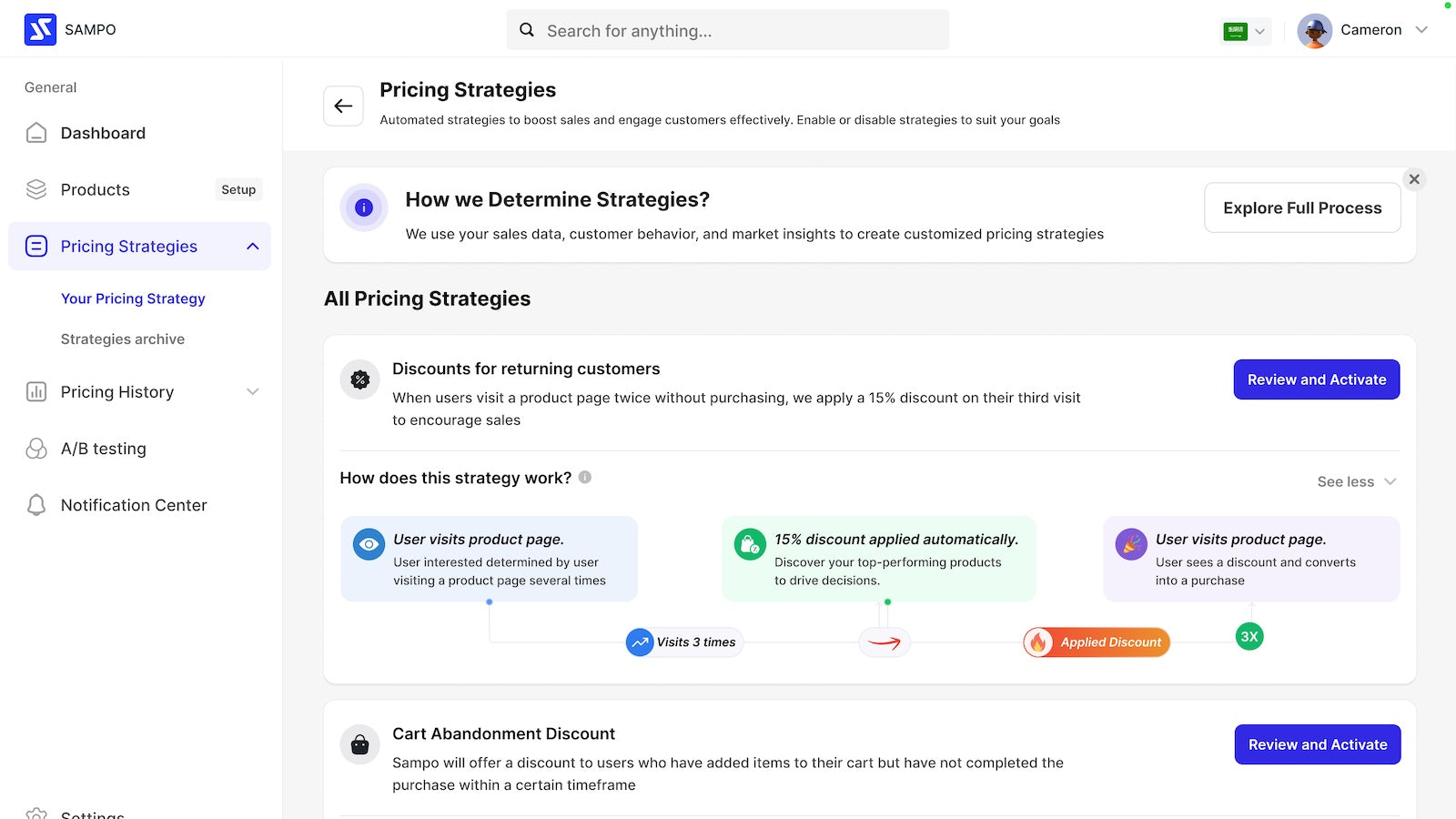Click the blue info circle in banner
Viewport: 1456px width, 819px height.
pos(364,207)
